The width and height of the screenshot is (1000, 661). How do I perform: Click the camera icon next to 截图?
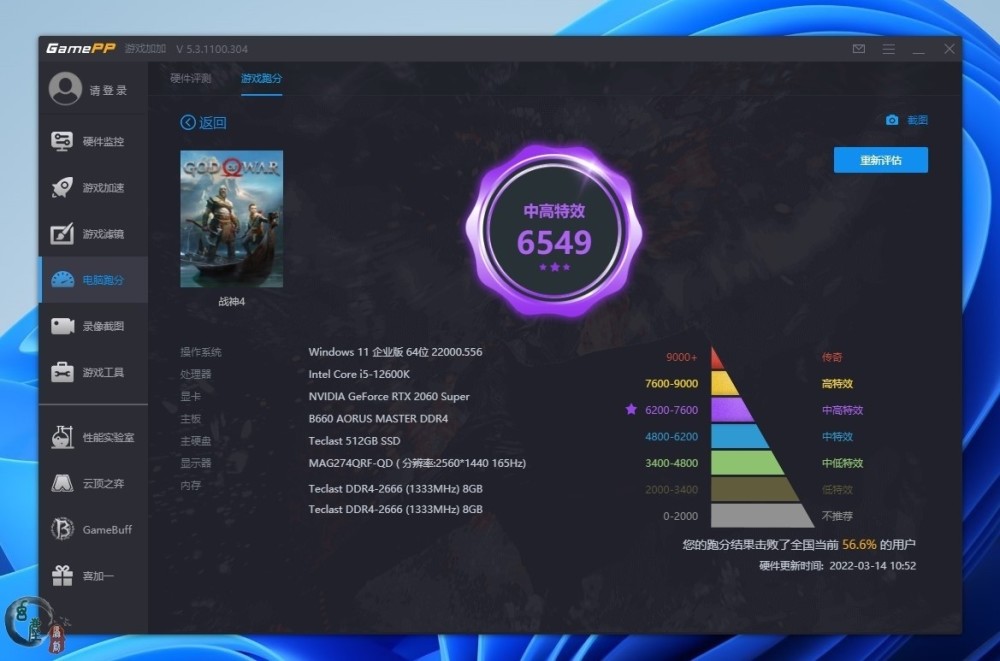coord(892,120)
